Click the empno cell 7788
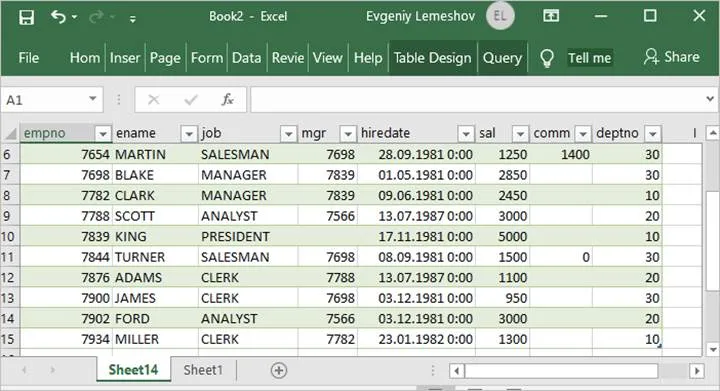Viewport: 720px width, 391px height. [x=66, y=216]
